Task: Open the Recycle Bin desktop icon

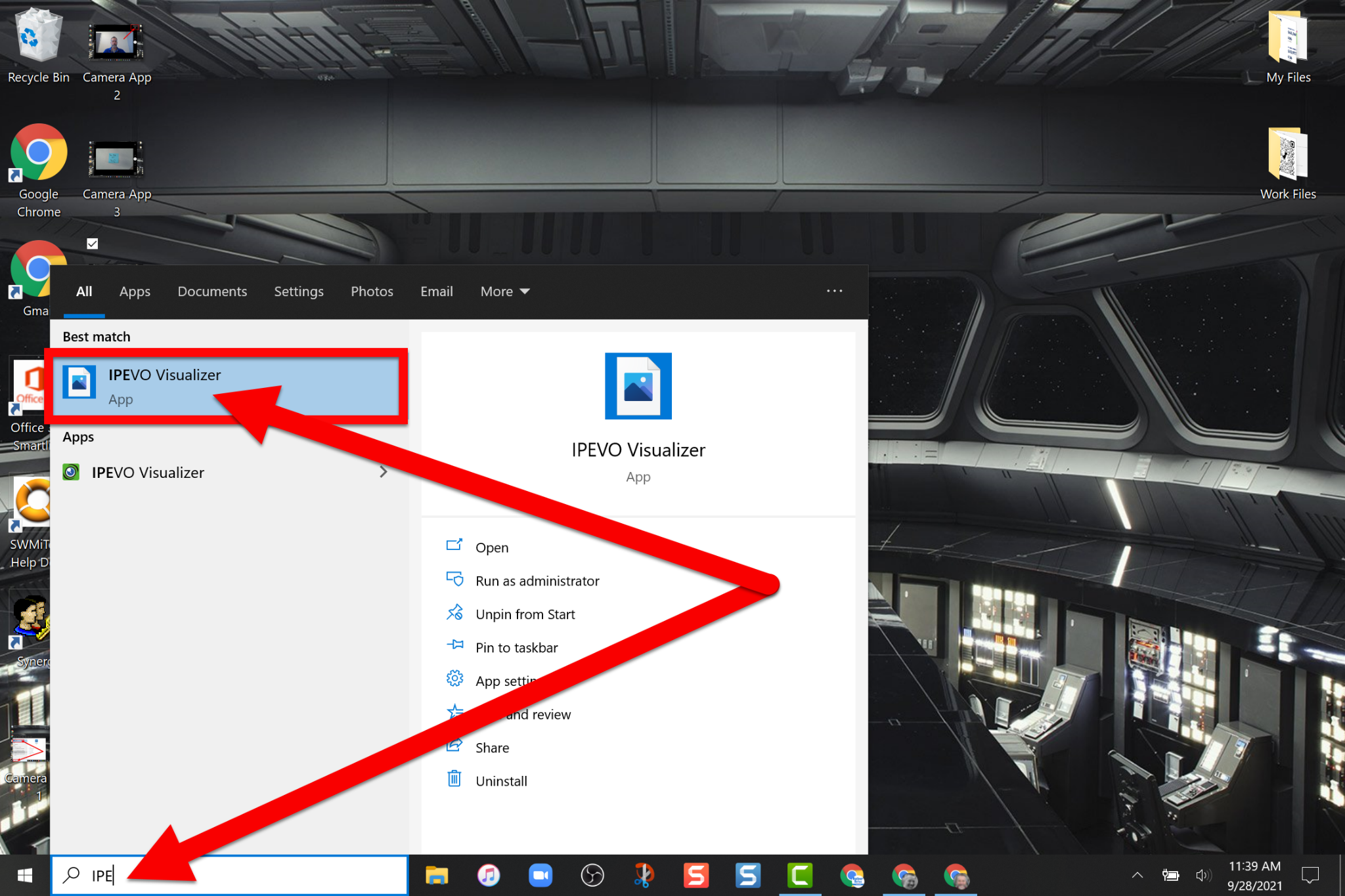Action: [x=38, y=46]
